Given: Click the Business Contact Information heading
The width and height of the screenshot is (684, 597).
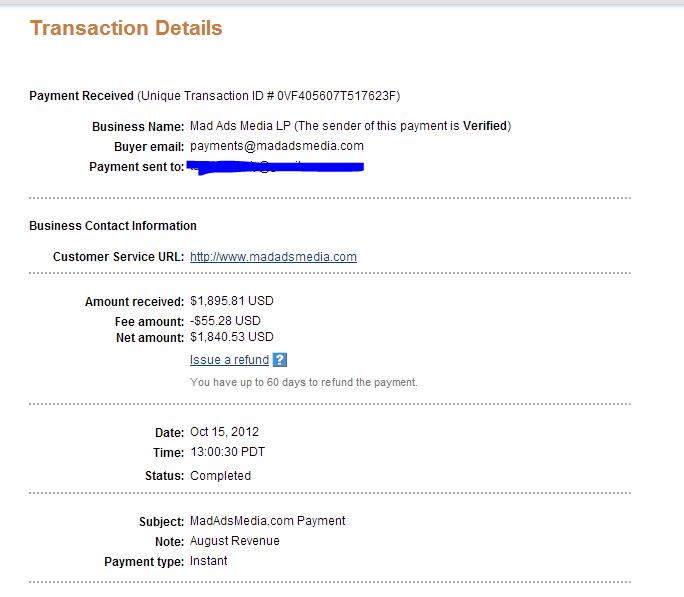Looking at the screenshot, I should tap(113, 226).
